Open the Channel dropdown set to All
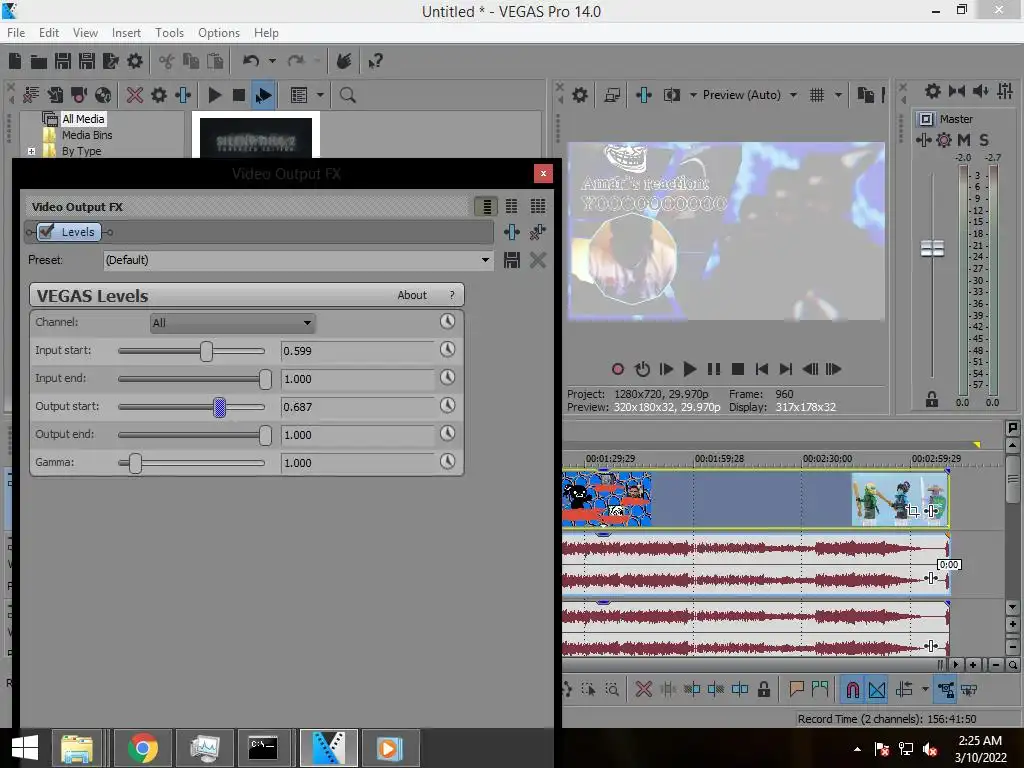 232,323
